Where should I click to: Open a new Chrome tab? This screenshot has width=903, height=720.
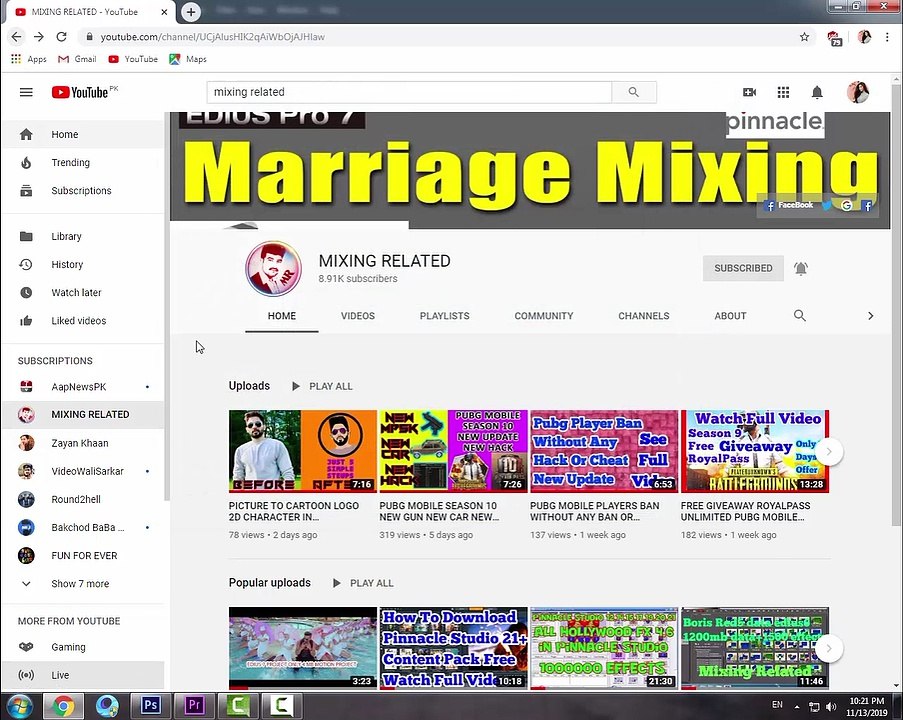tap(191, 12)
